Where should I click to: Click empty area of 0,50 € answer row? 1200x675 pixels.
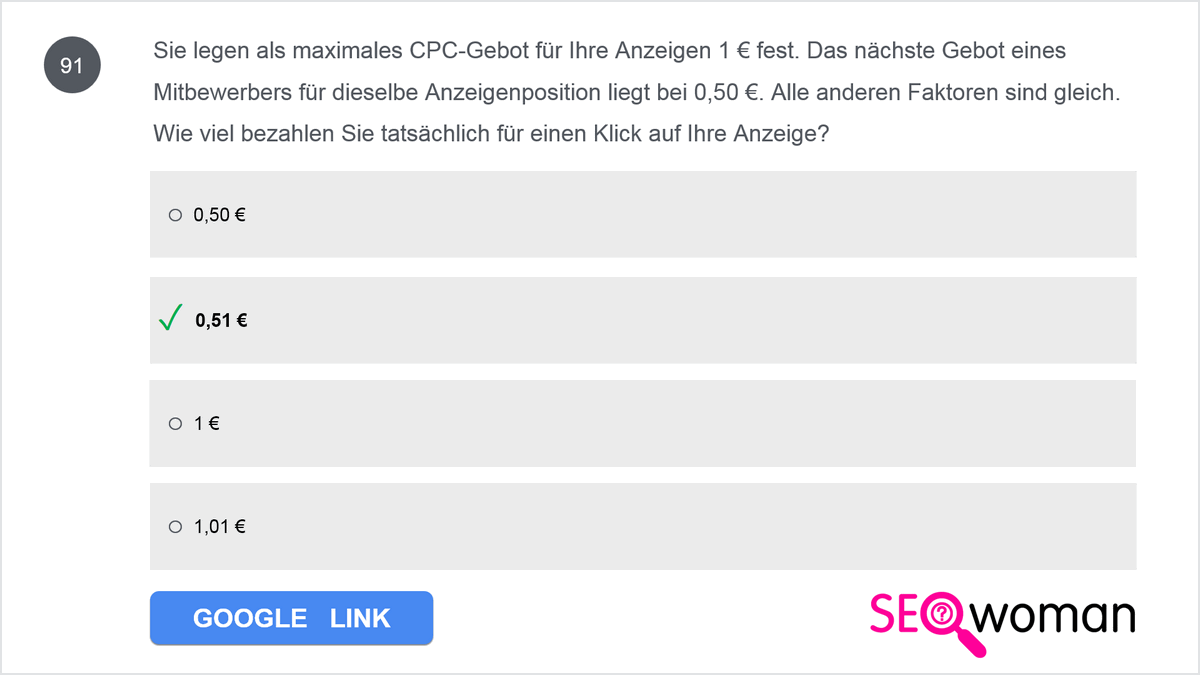pyautogui.click(x=690, y=214)
